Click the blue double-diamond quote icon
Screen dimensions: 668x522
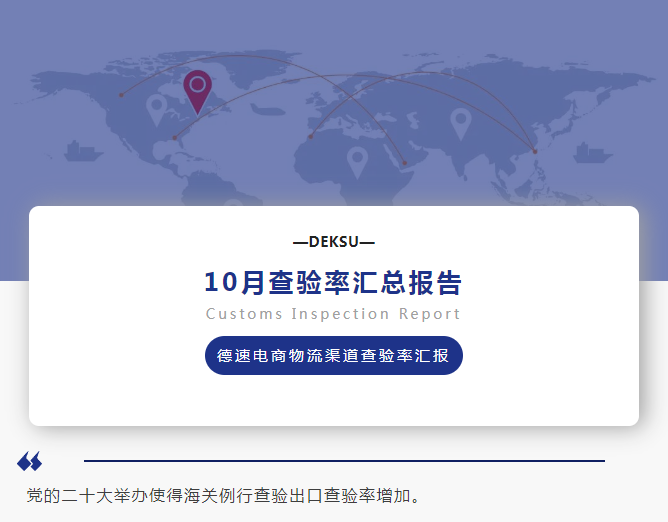coord(29,461)
